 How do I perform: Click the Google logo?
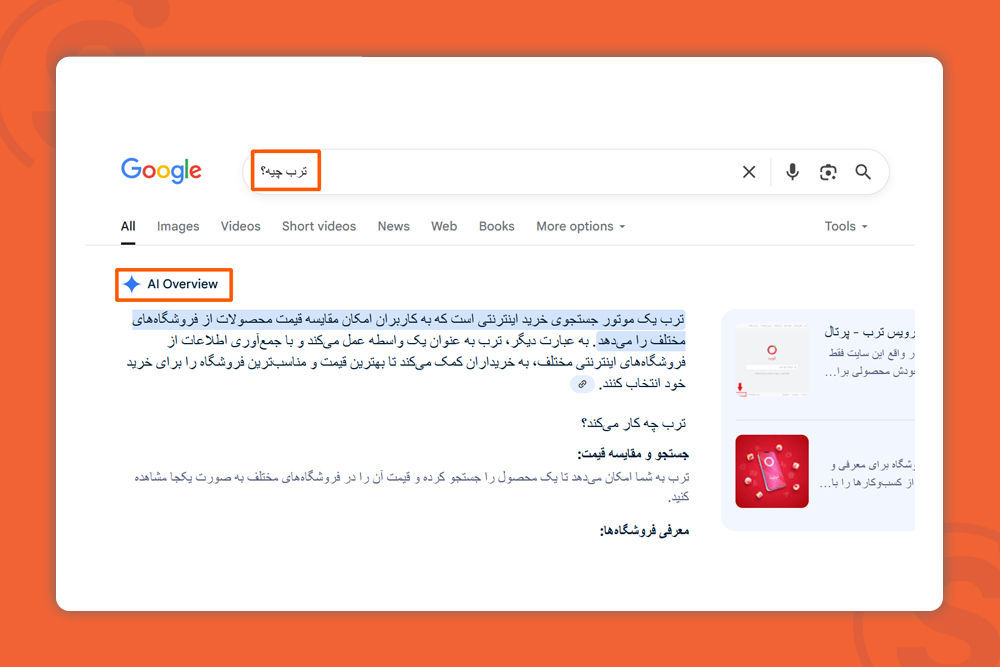tap(161, 170)
